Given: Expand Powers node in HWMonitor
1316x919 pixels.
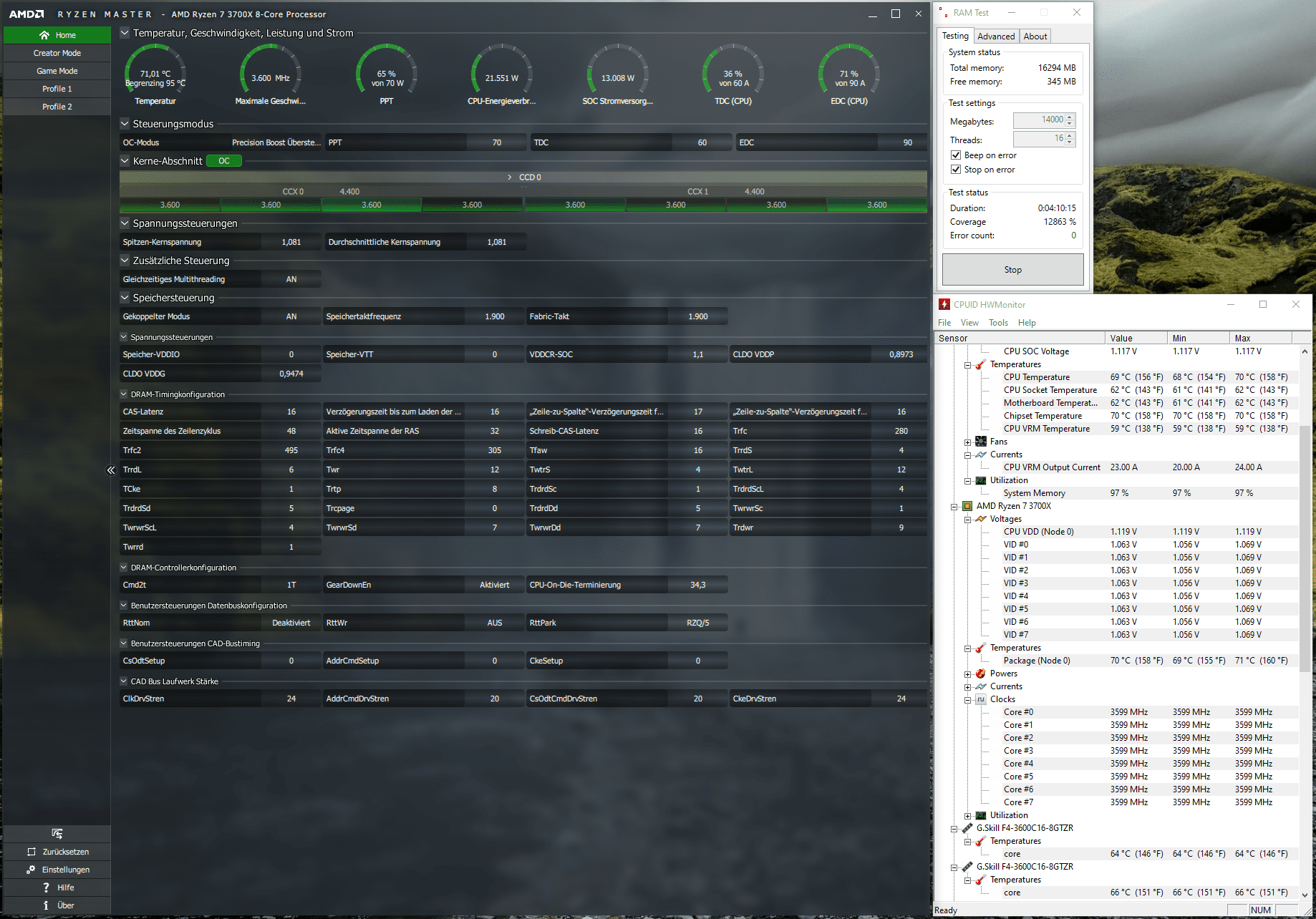Looking at the screenshot, I should (967, 674).
